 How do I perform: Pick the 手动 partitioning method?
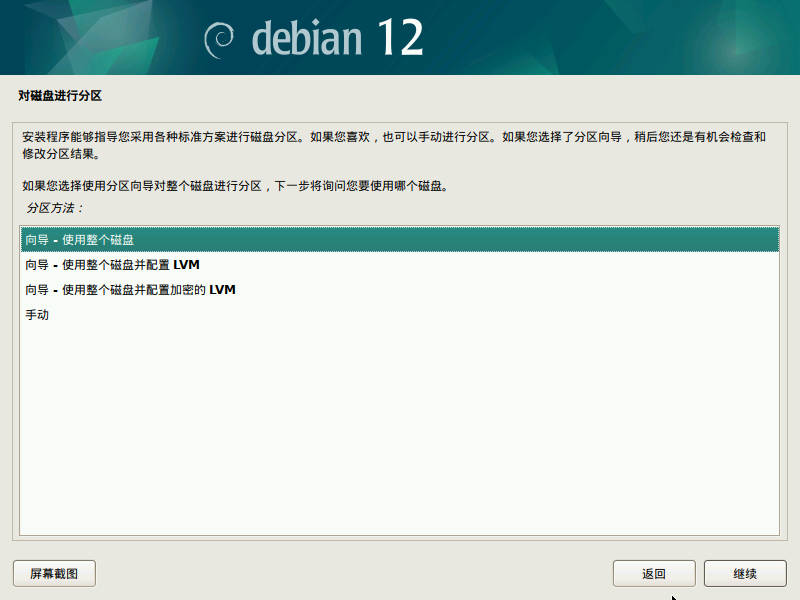pyautogui.click(x=399, y=314)
